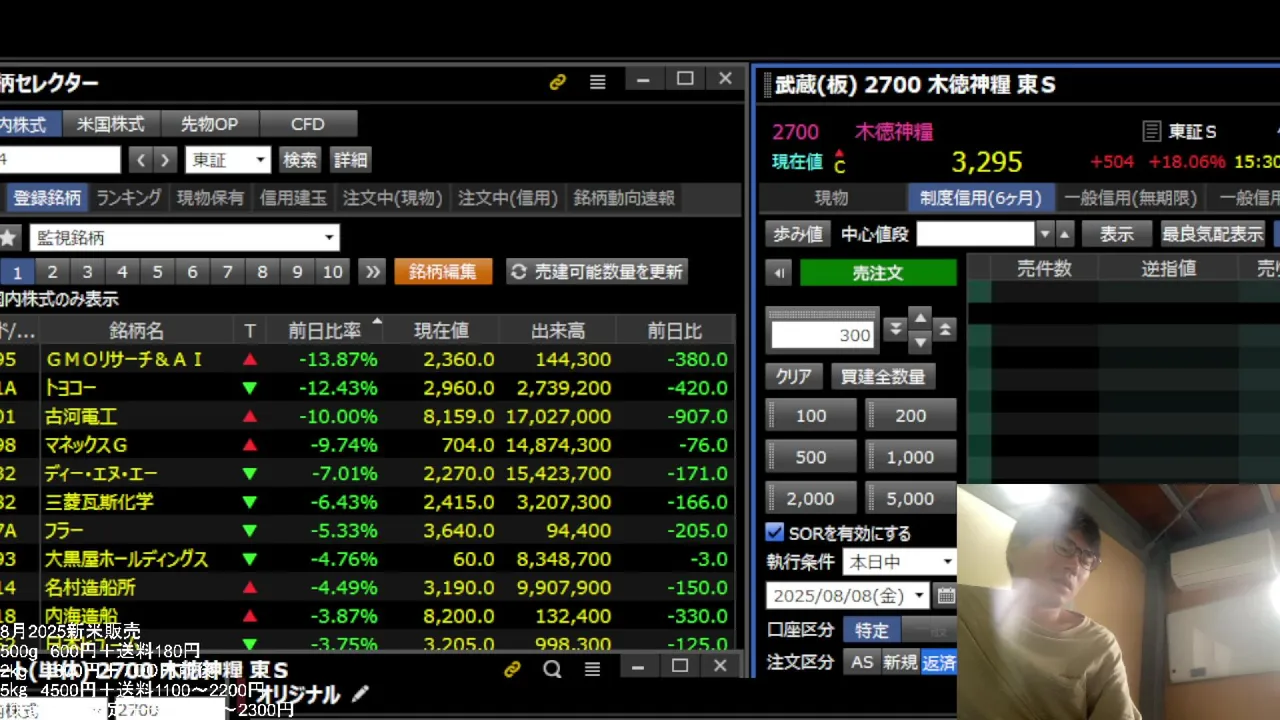Select the 100 quantity preset
The height and width of the screenshot is (720, 1280).
[x=811, y=416]
